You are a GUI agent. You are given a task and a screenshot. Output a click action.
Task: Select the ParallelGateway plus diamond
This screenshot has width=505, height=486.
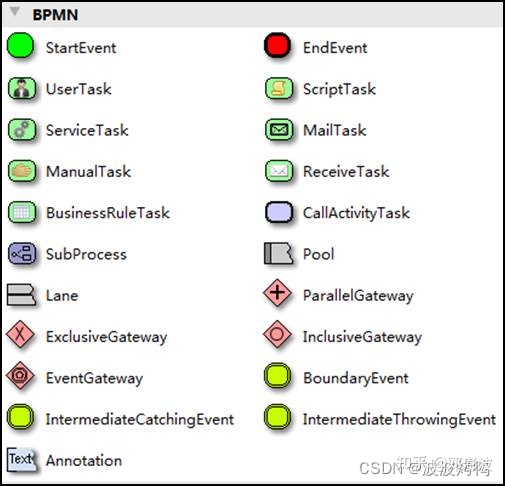point(277,293)
